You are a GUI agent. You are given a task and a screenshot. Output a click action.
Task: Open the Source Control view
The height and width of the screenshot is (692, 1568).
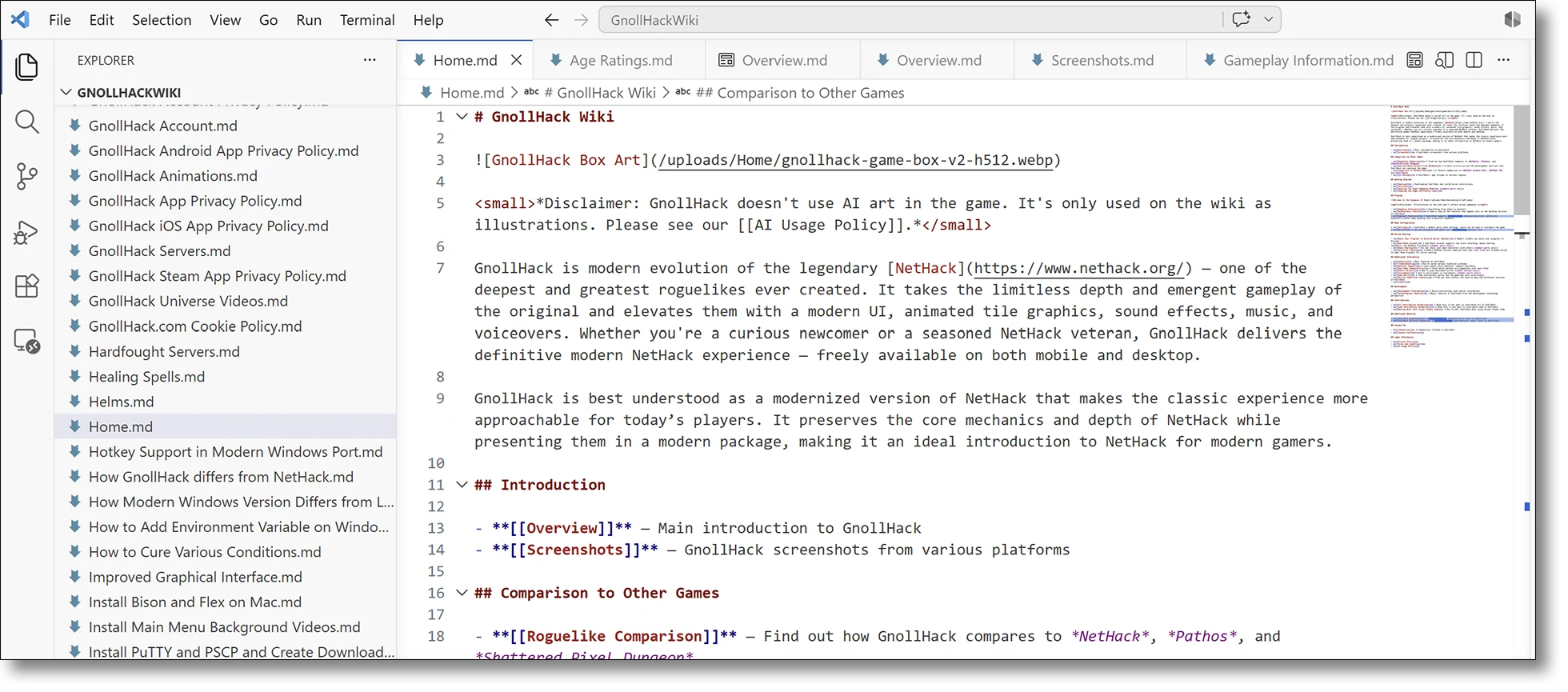coord(26,177)
